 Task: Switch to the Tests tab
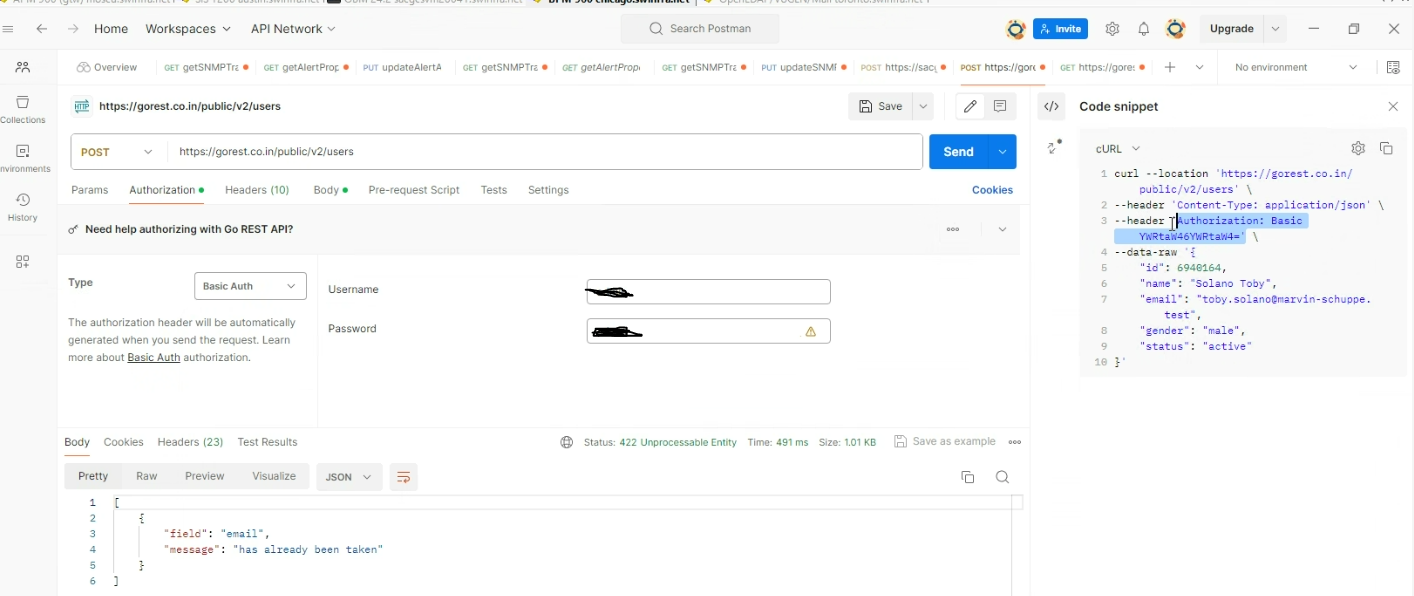[x=494, y=190]
